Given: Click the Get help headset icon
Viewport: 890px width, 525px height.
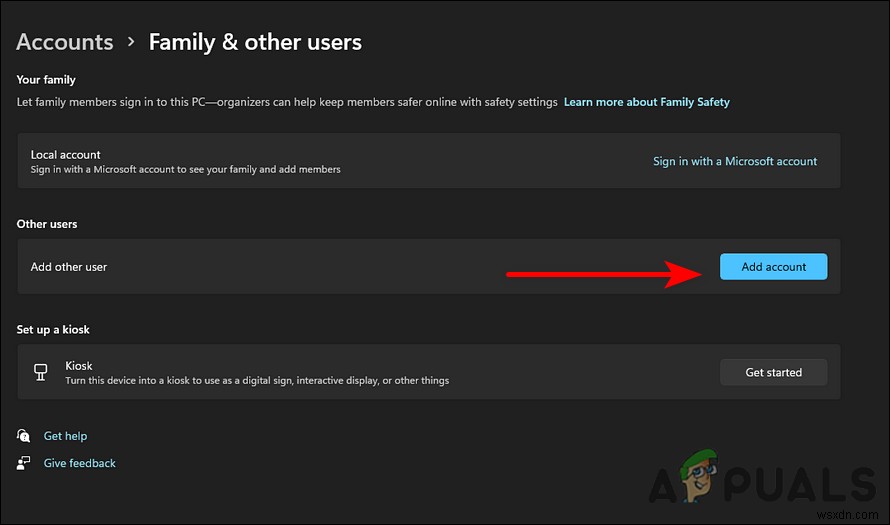Looking at the screenshot, I should click(24, 436).
